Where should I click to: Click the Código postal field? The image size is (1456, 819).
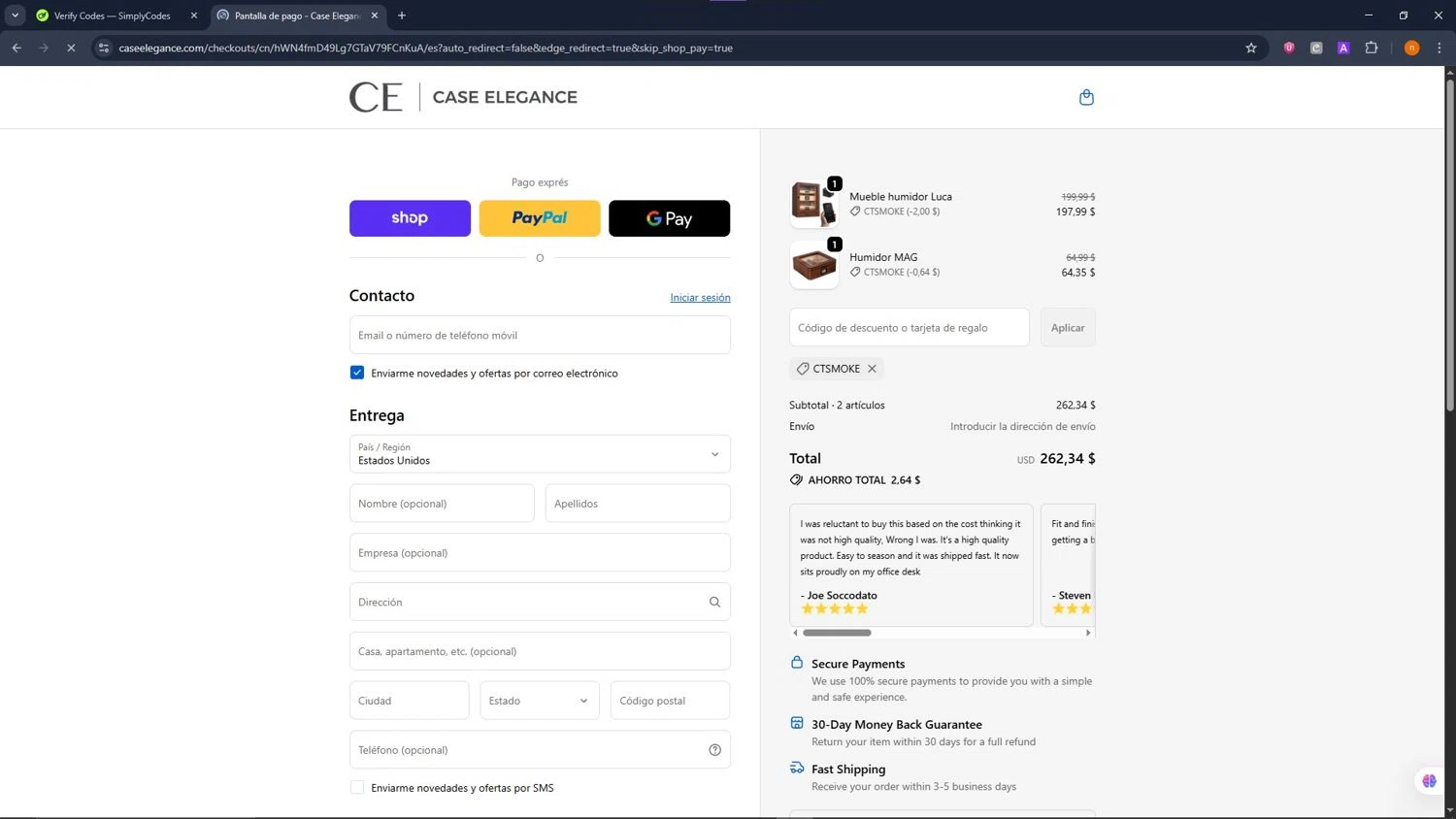pyautogui.click(x=670, y=701)
